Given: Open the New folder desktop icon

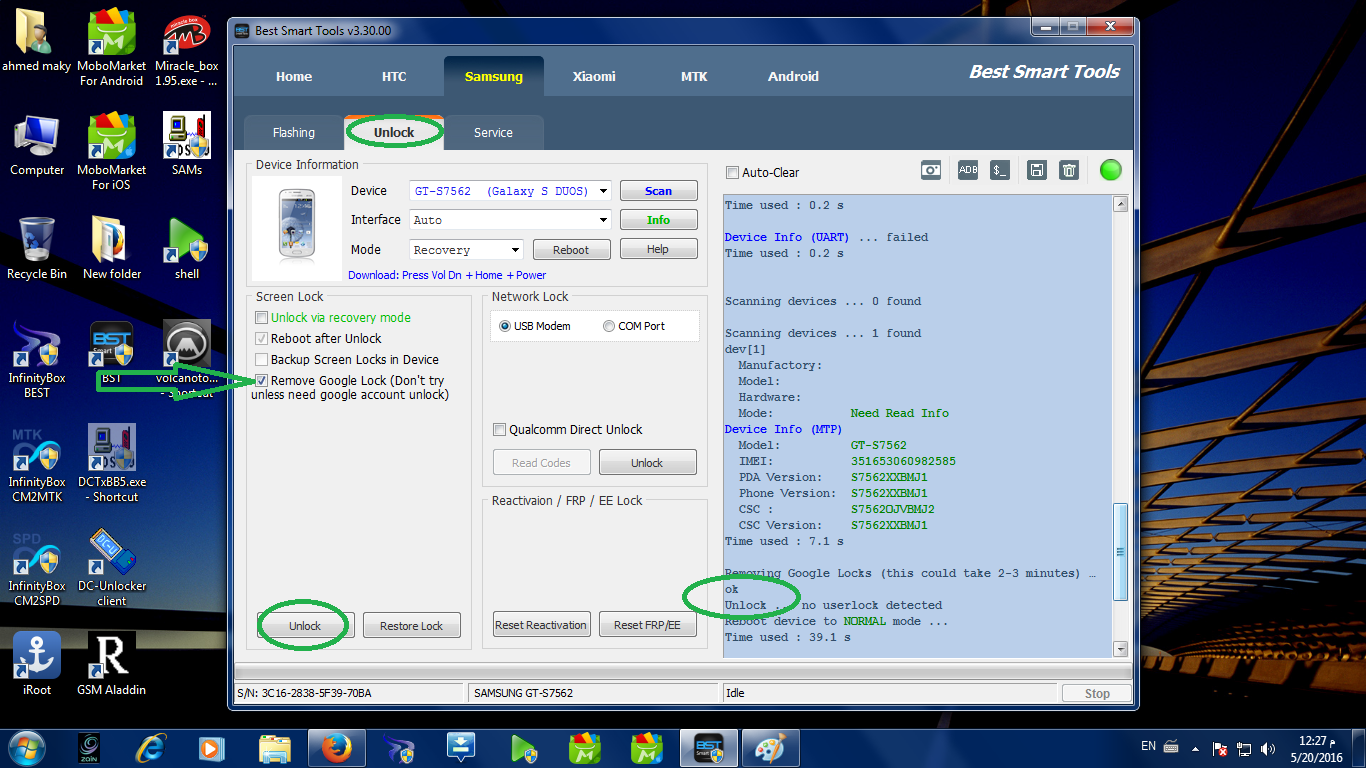Looking at the screenshot, I should [x=112, y=248].
